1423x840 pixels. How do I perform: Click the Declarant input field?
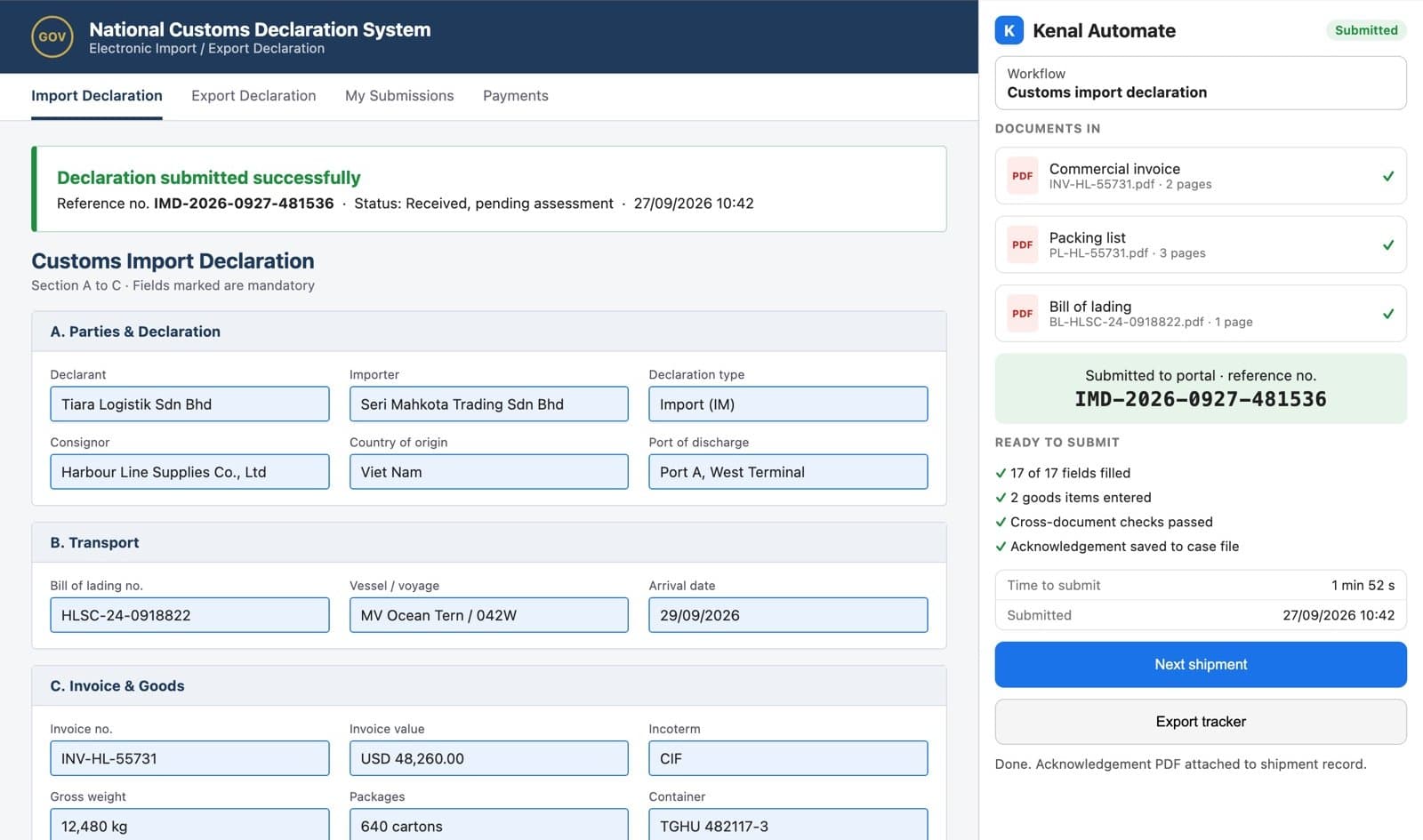pyautogui.click(x=189, y=404)
